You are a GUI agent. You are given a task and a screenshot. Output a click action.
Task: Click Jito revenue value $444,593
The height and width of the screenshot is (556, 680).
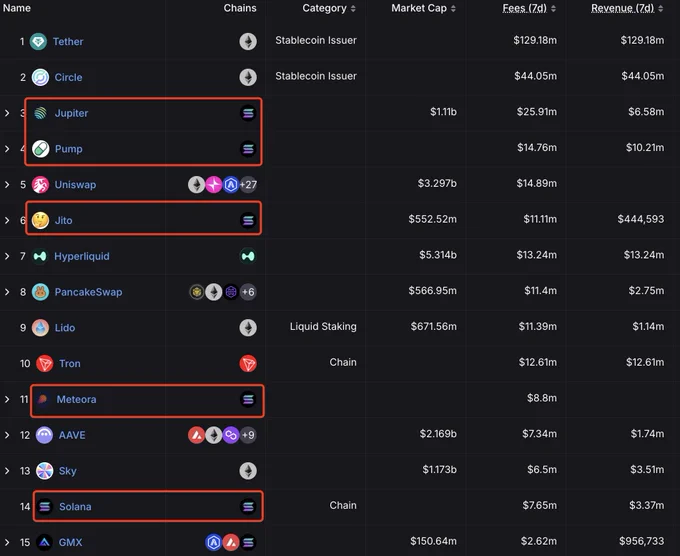641,219
